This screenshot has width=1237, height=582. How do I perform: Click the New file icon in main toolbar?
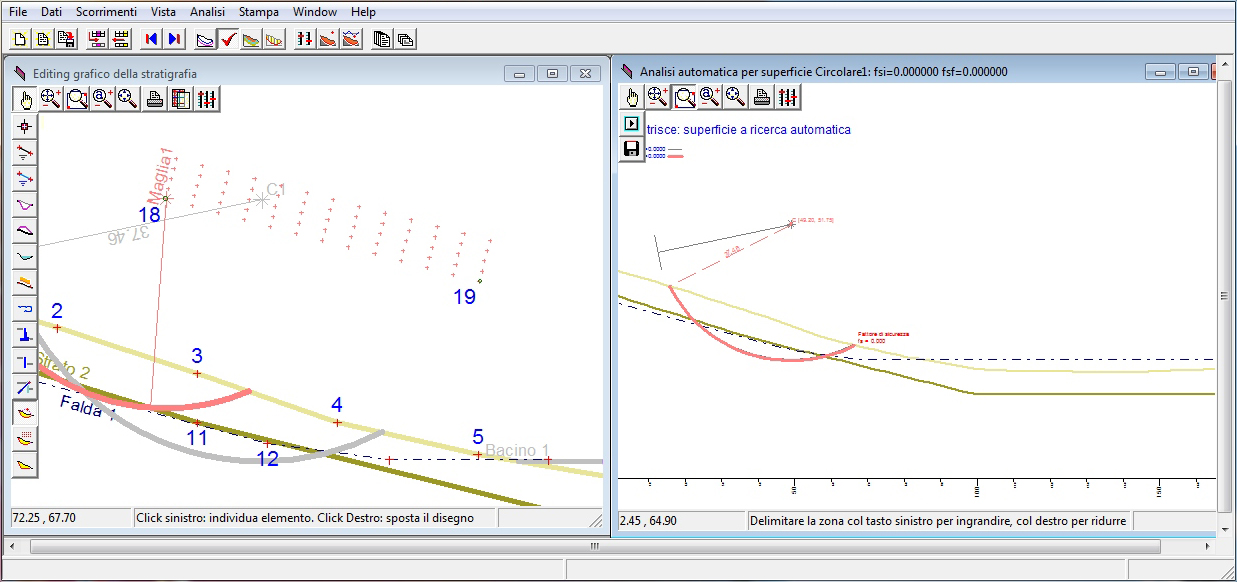(19, 39)
